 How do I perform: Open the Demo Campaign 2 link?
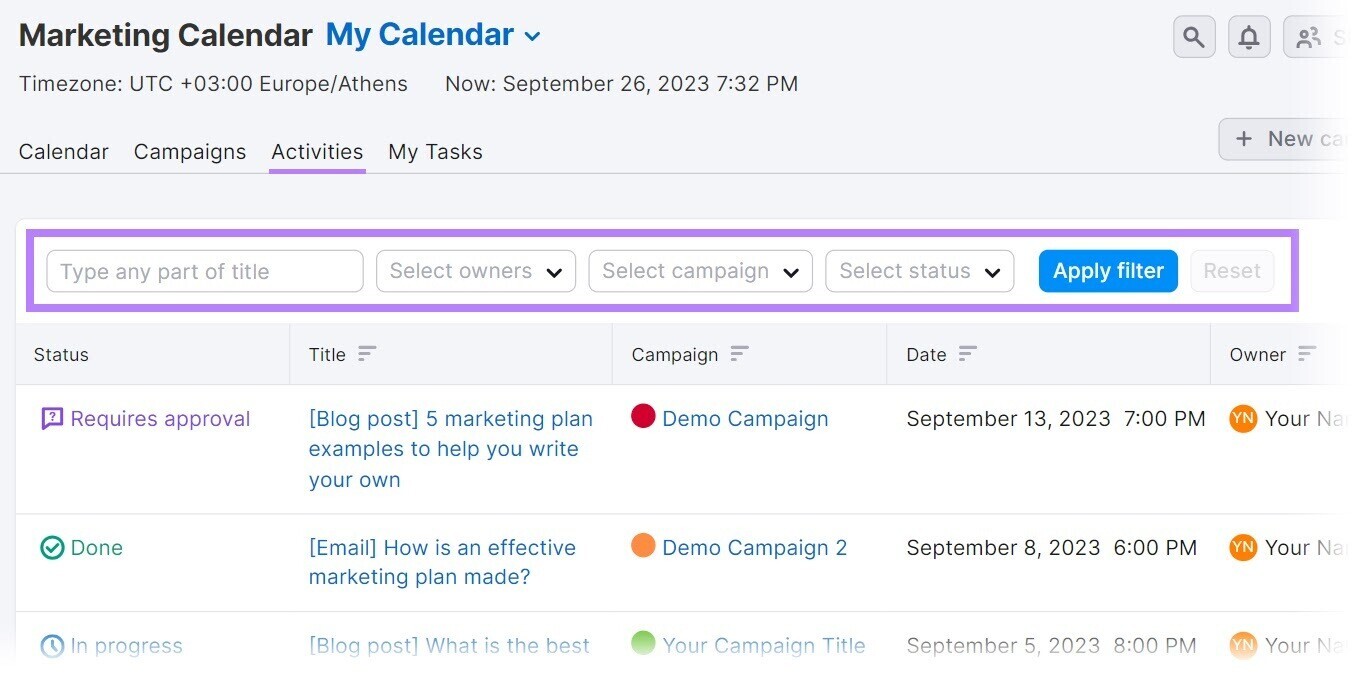(754, 548)
